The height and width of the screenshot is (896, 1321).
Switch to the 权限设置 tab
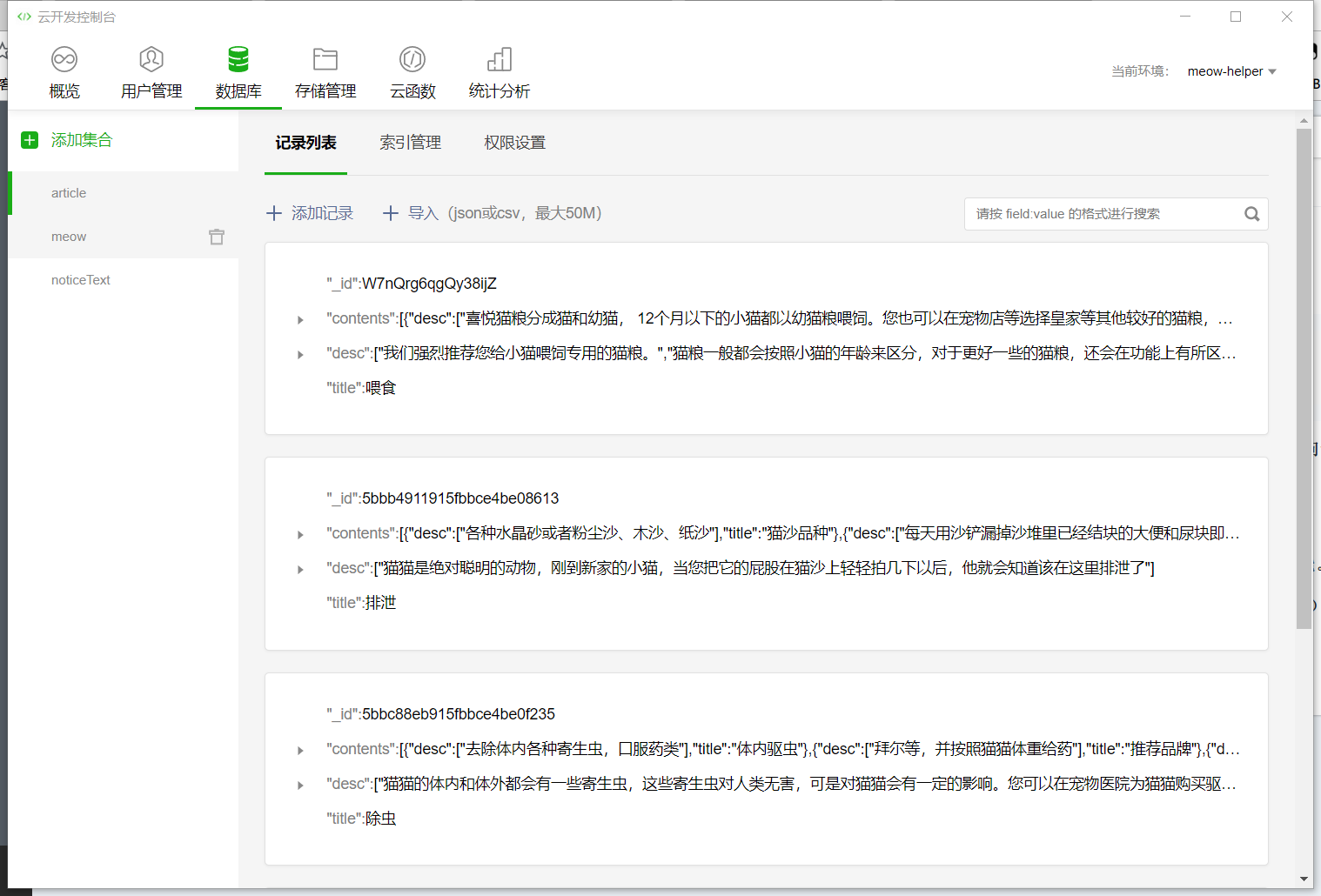(x=515, y=143)
